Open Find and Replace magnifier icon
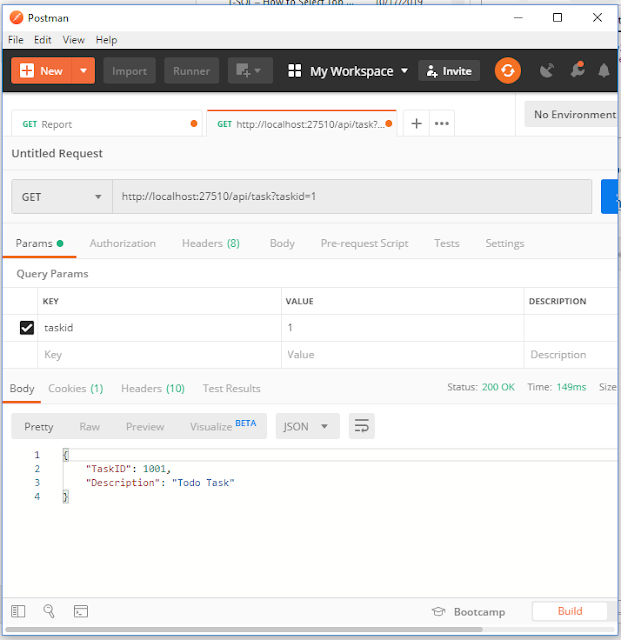Screen dimensions: 621x640 pos(49,611)
